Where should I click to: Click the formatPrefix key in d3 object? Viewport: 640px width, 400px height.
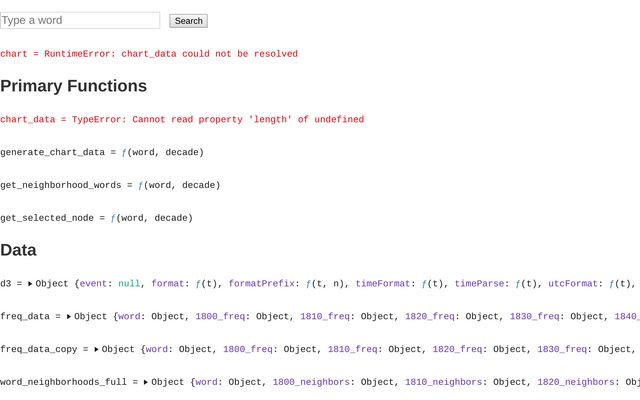[262, 284]
